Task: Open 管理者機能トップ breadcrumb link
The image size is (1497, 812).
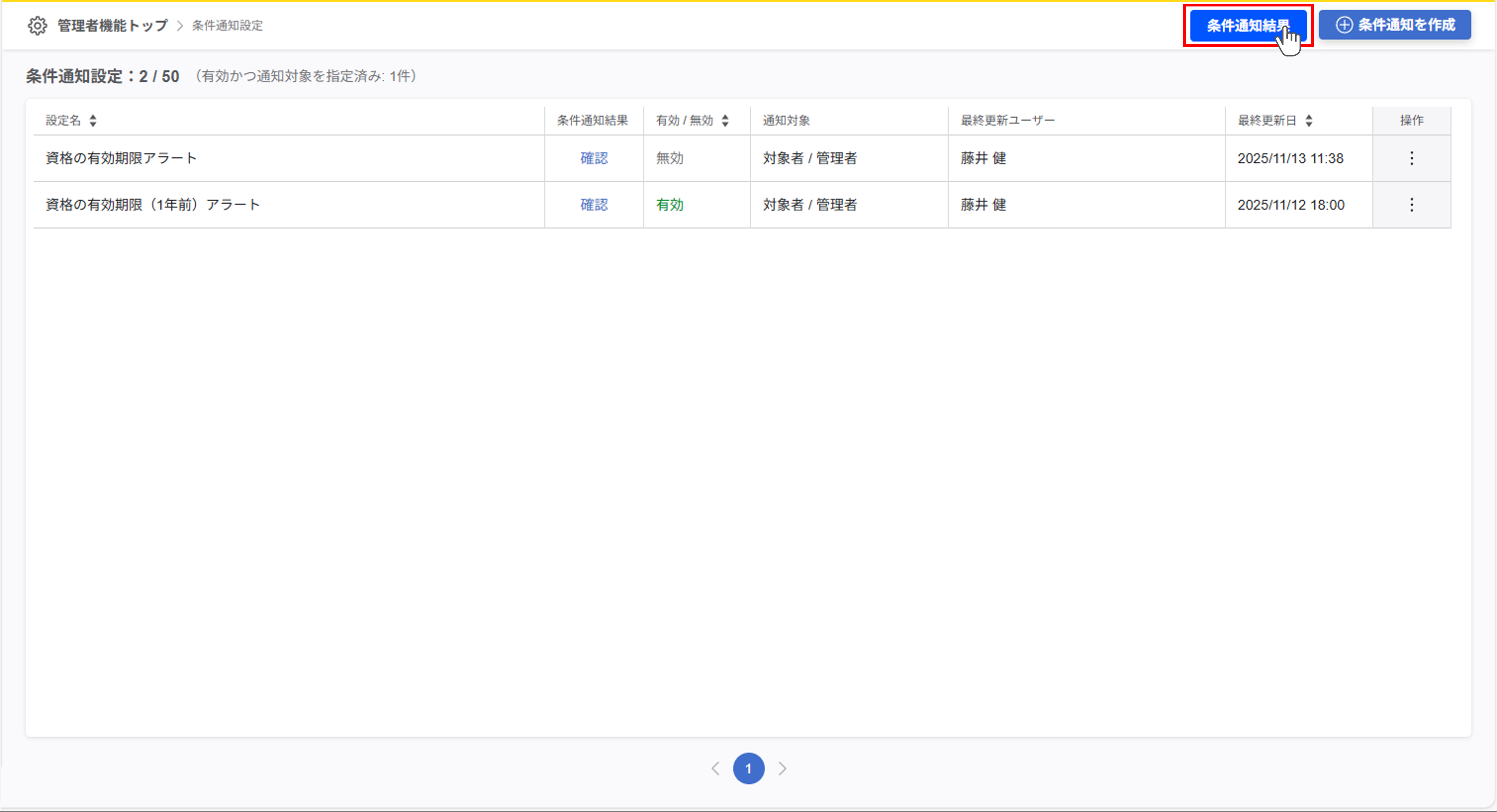Action: coord(112,26)
